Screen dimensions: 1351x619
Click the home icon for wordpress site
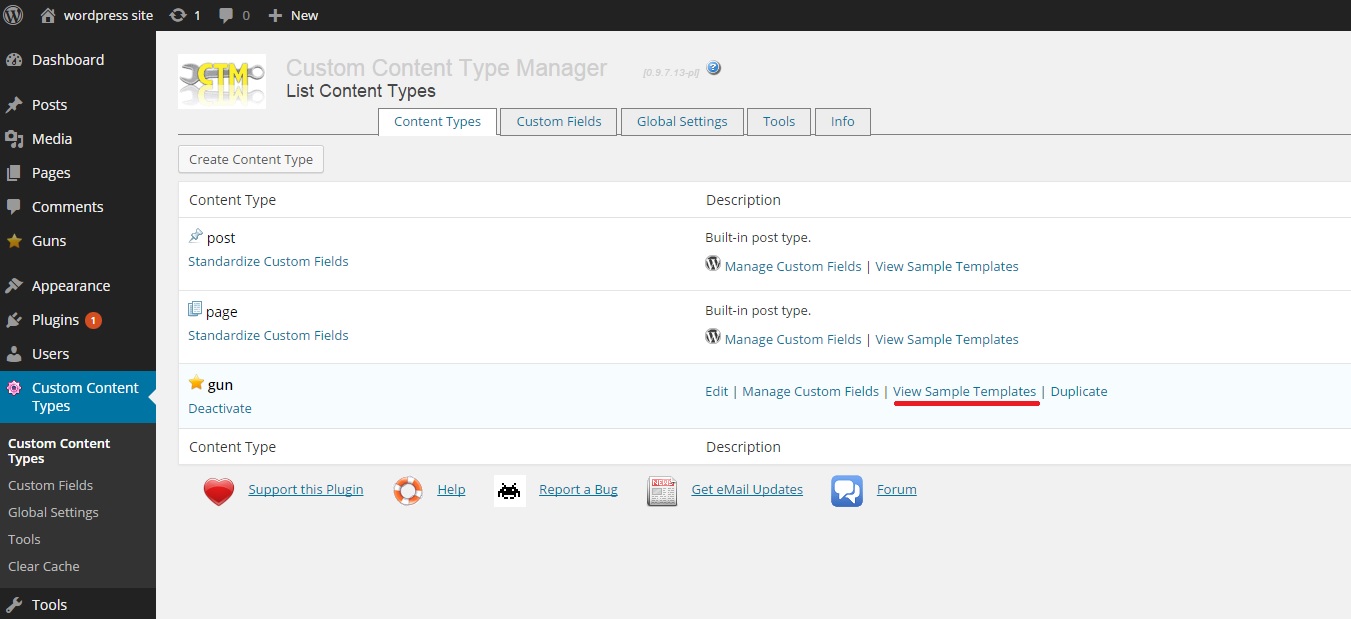point(48,15)
